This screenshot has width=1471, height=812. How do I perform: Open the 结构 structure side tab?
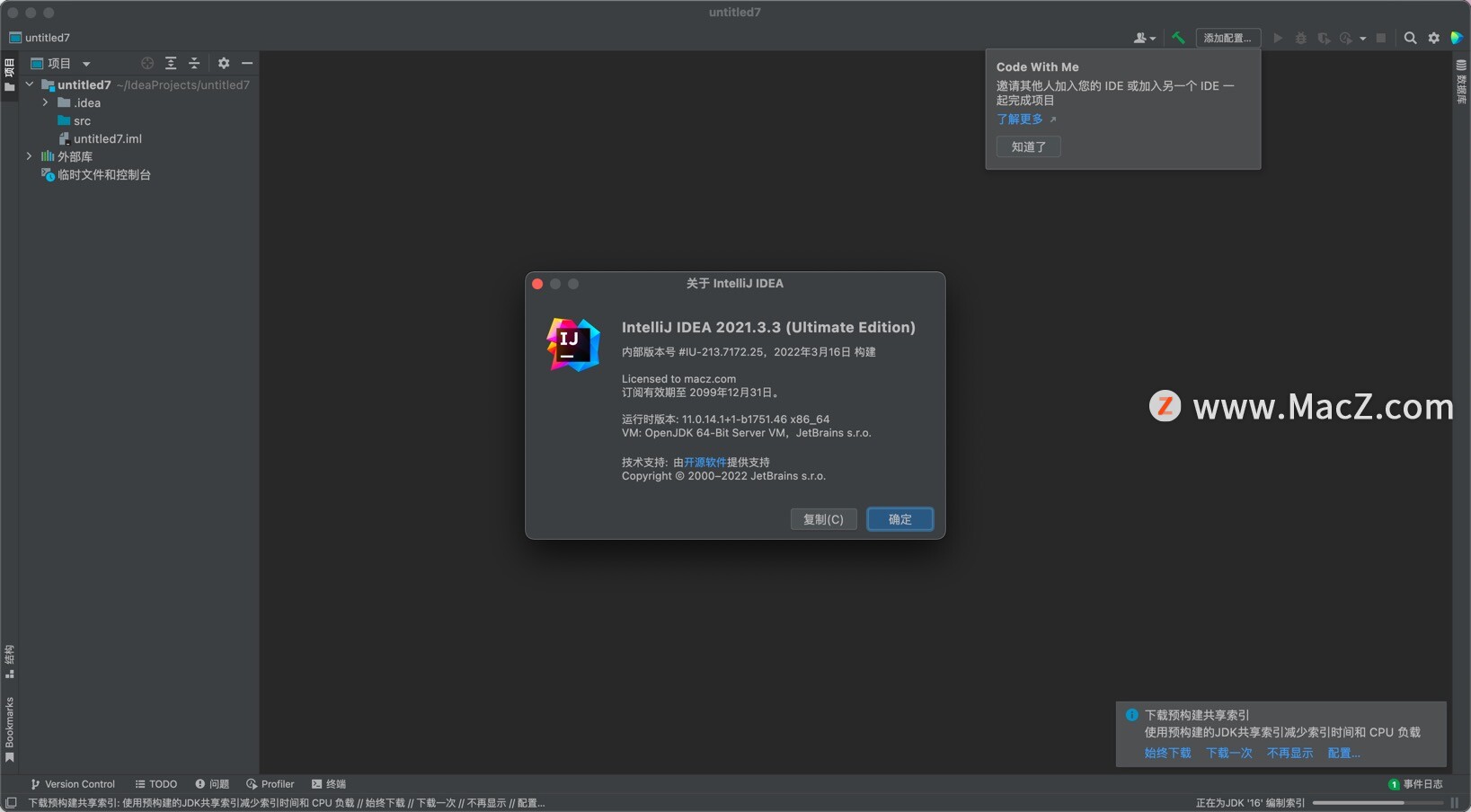point(9,660)
